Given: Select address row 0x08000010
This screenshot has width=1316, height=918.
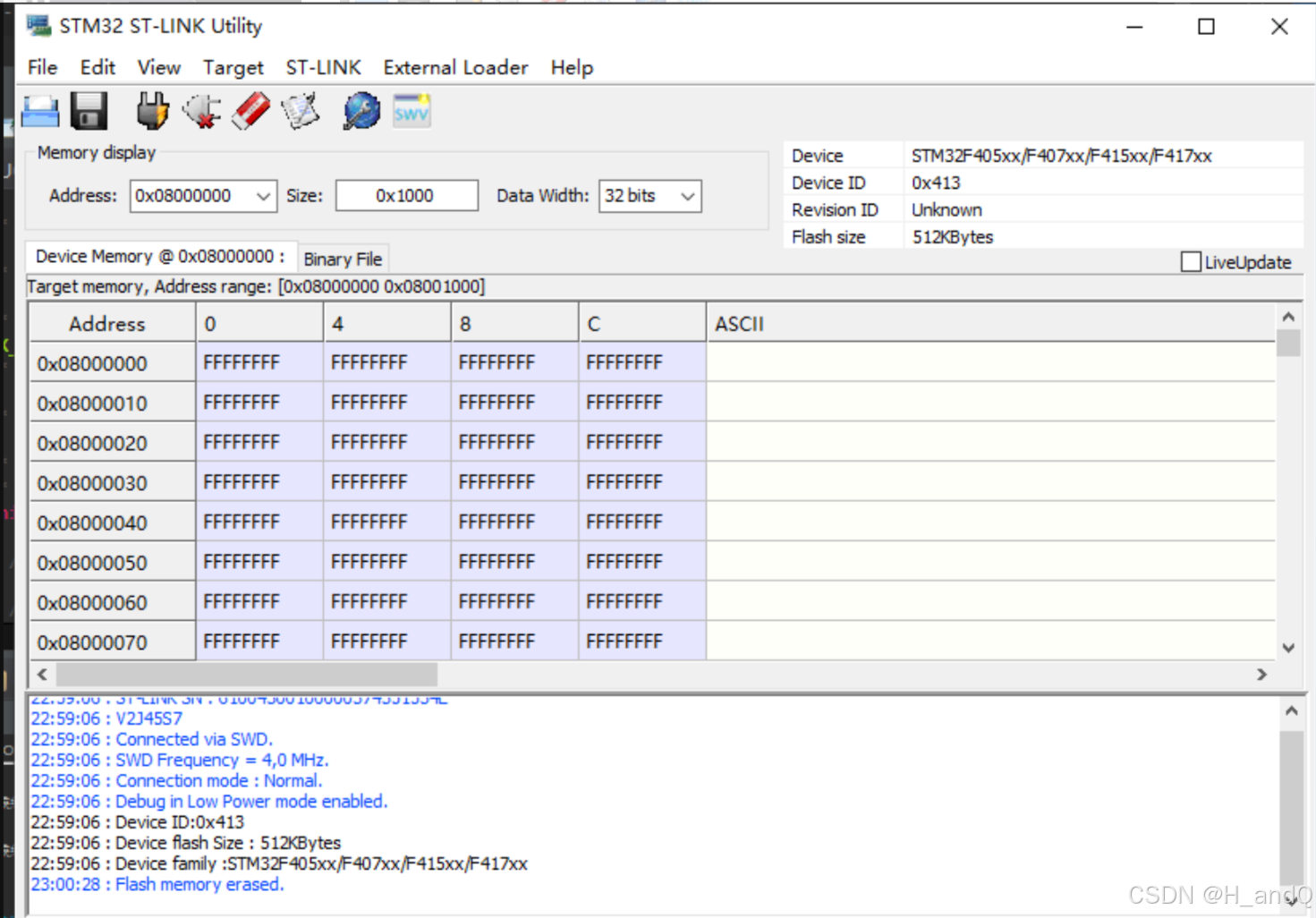Looking at the screenshot, I should tap(112, 404).
